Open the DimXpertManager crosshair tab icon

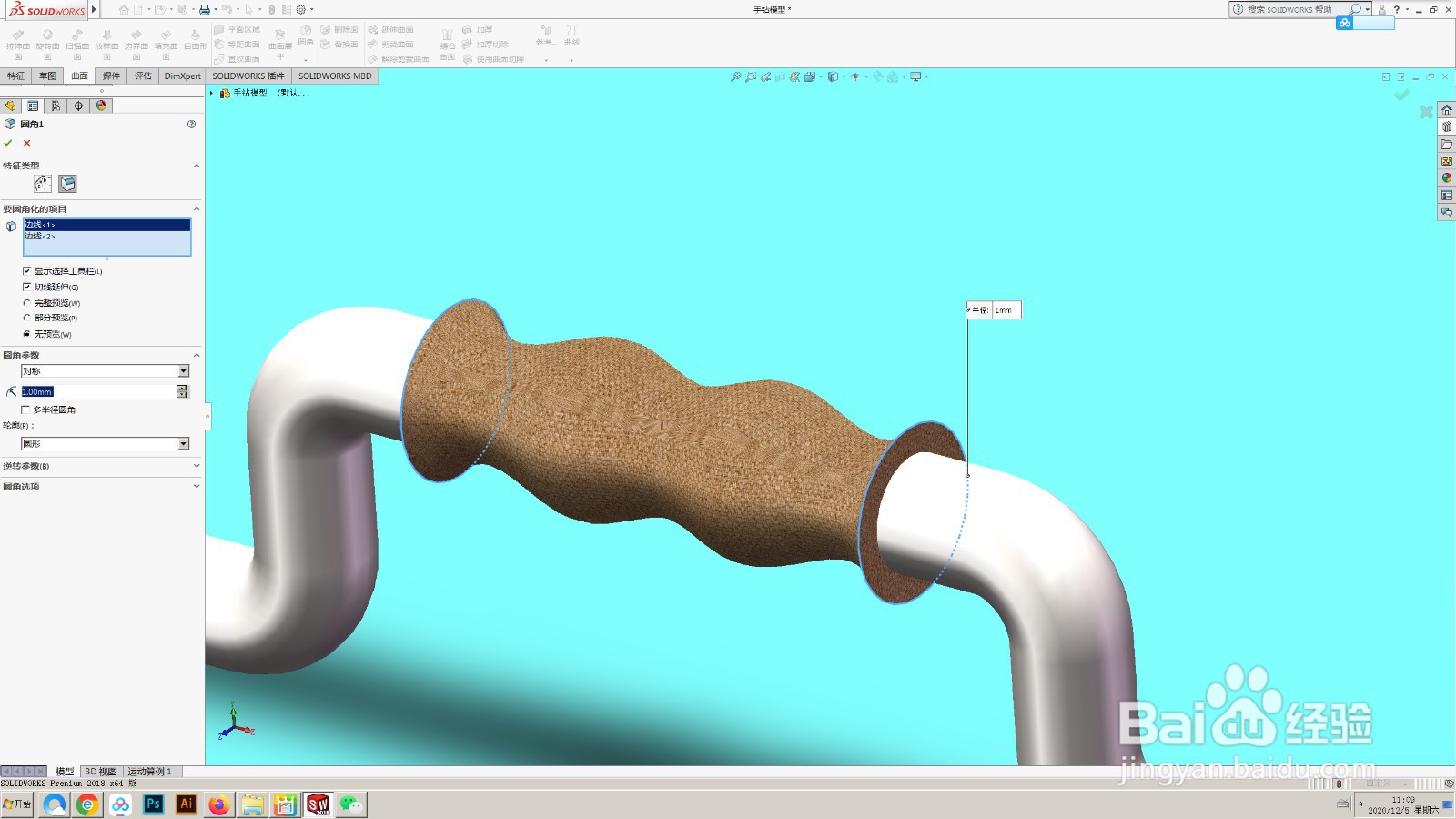click(78, 106)
